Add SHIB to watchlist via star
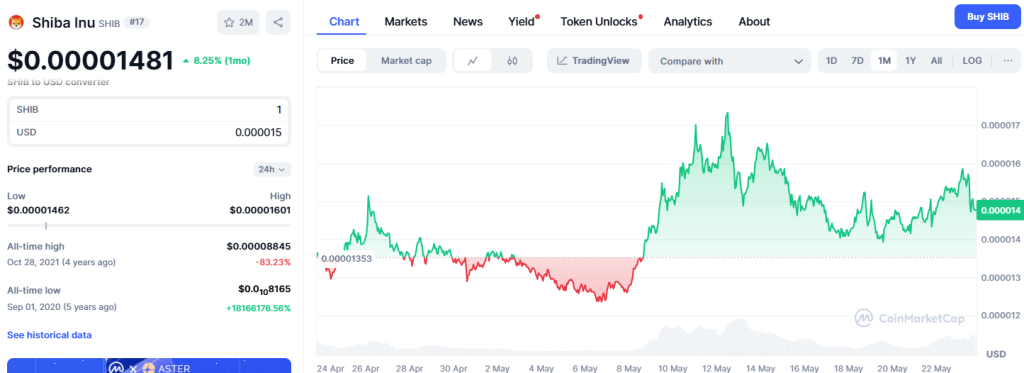 point(238,22)
